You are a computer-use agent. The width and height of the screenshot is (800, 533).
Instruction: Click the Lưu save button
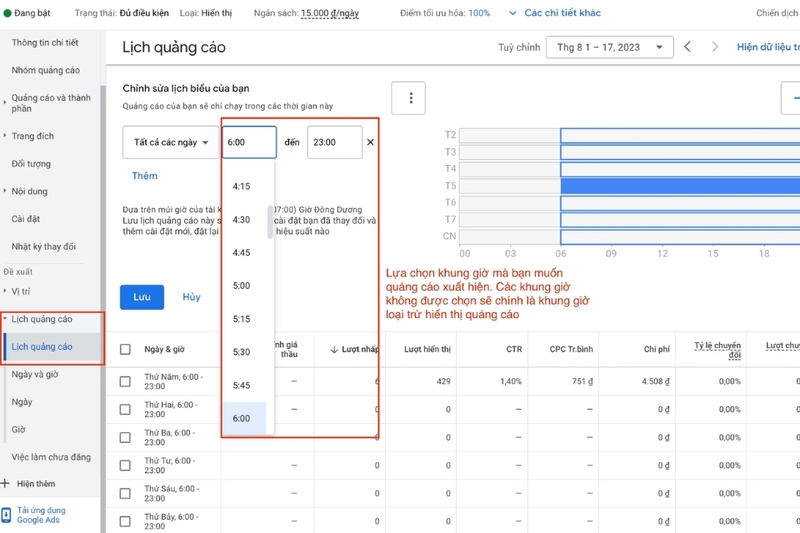click(142, 297)
